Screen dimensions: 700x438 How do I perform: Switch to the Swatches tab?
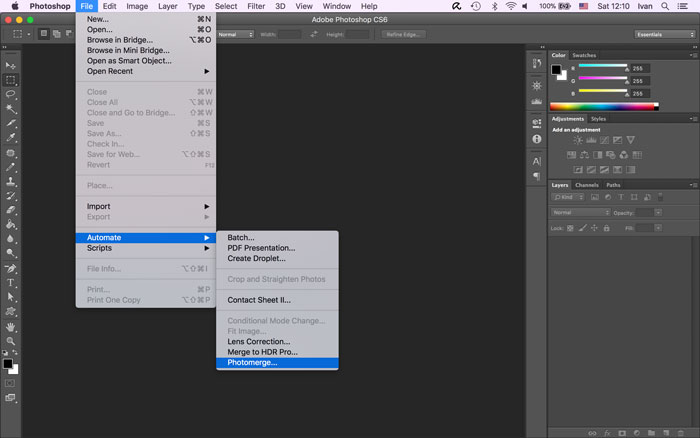pos(584,55)
